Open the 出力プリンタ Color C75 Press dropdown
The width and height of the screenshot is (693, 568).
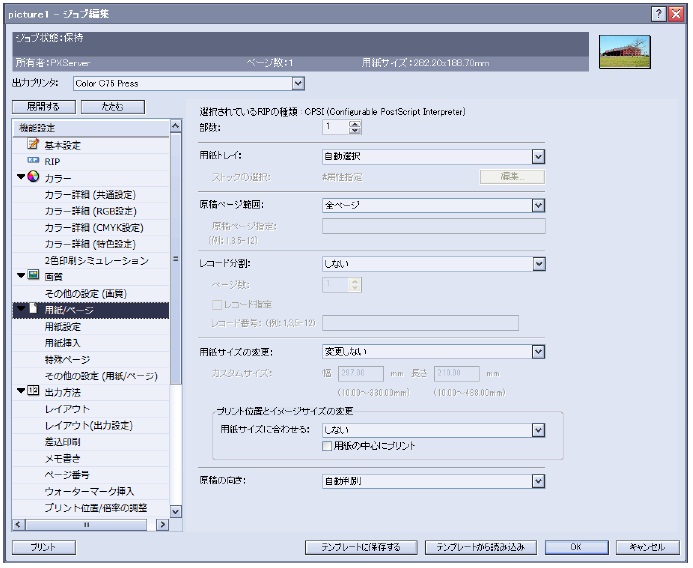[297, 83]
